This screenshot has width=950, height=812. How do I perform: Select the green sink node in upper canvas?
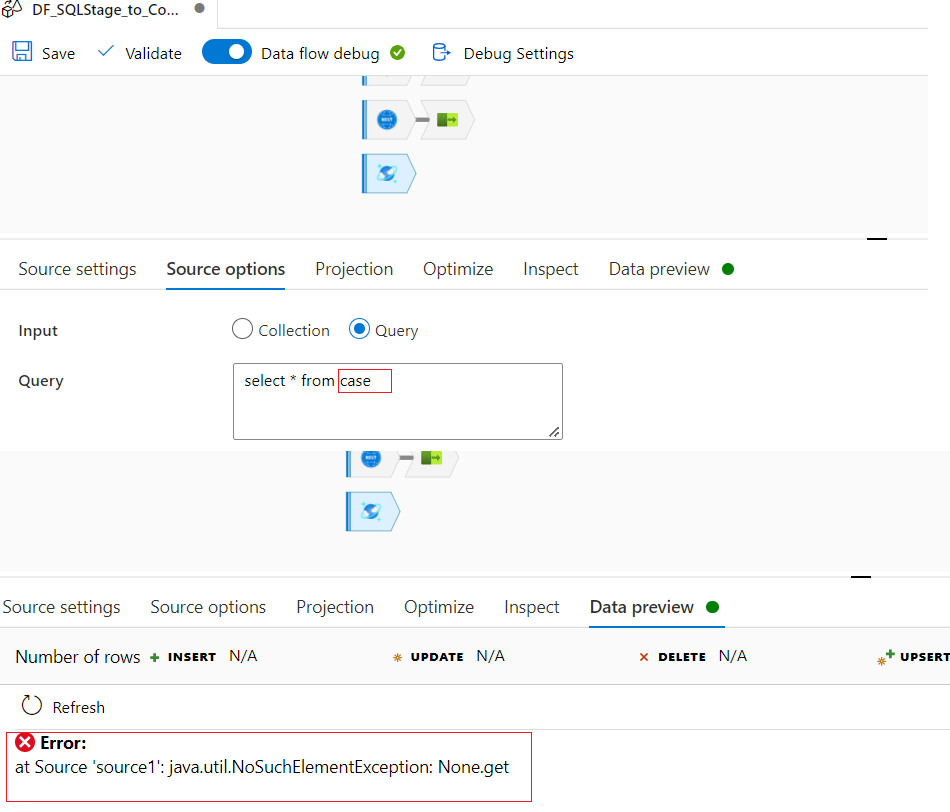(448, 120)
